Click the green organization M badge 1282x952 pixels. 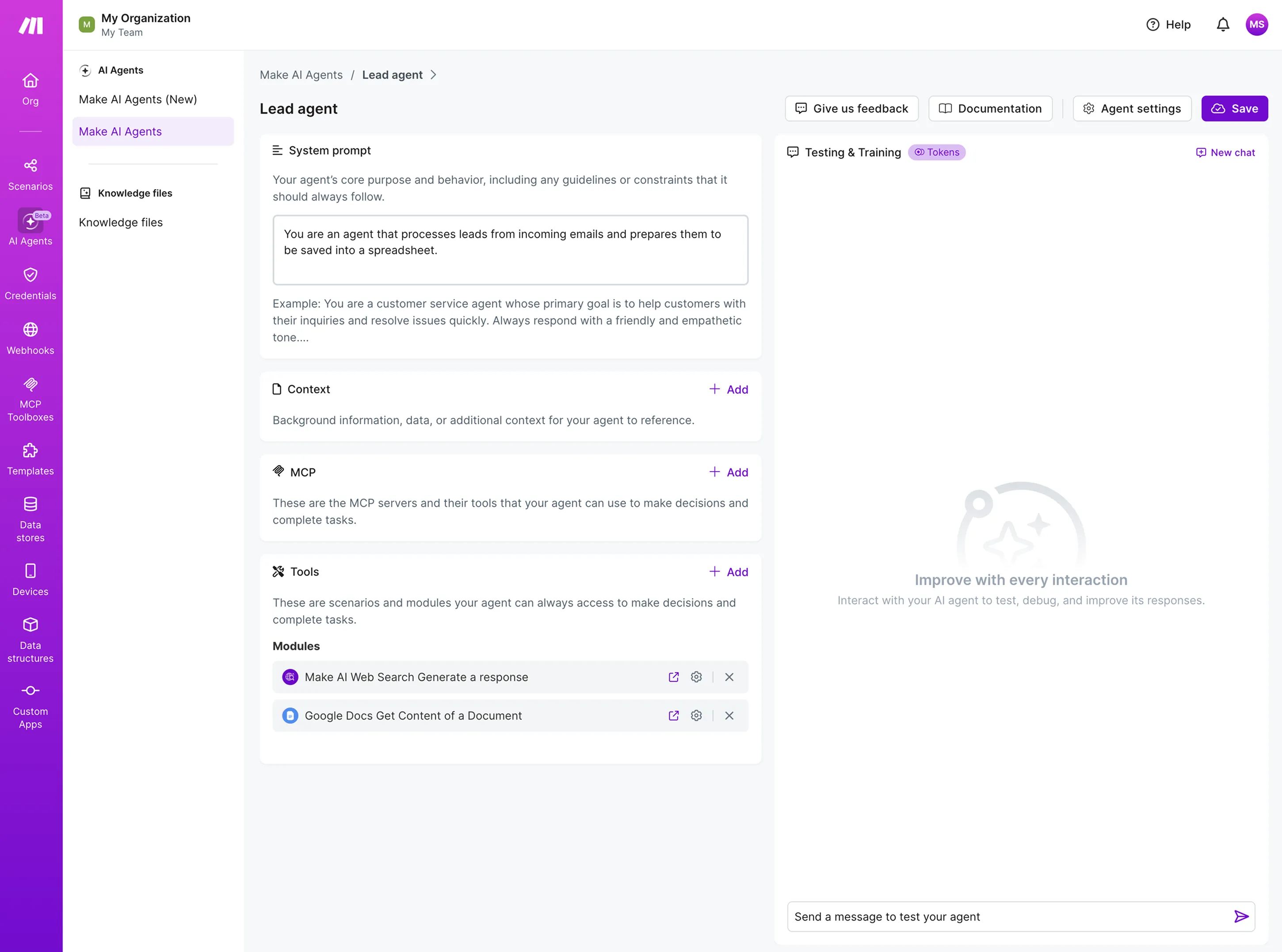pyautogui.click(x=87, y=25)
